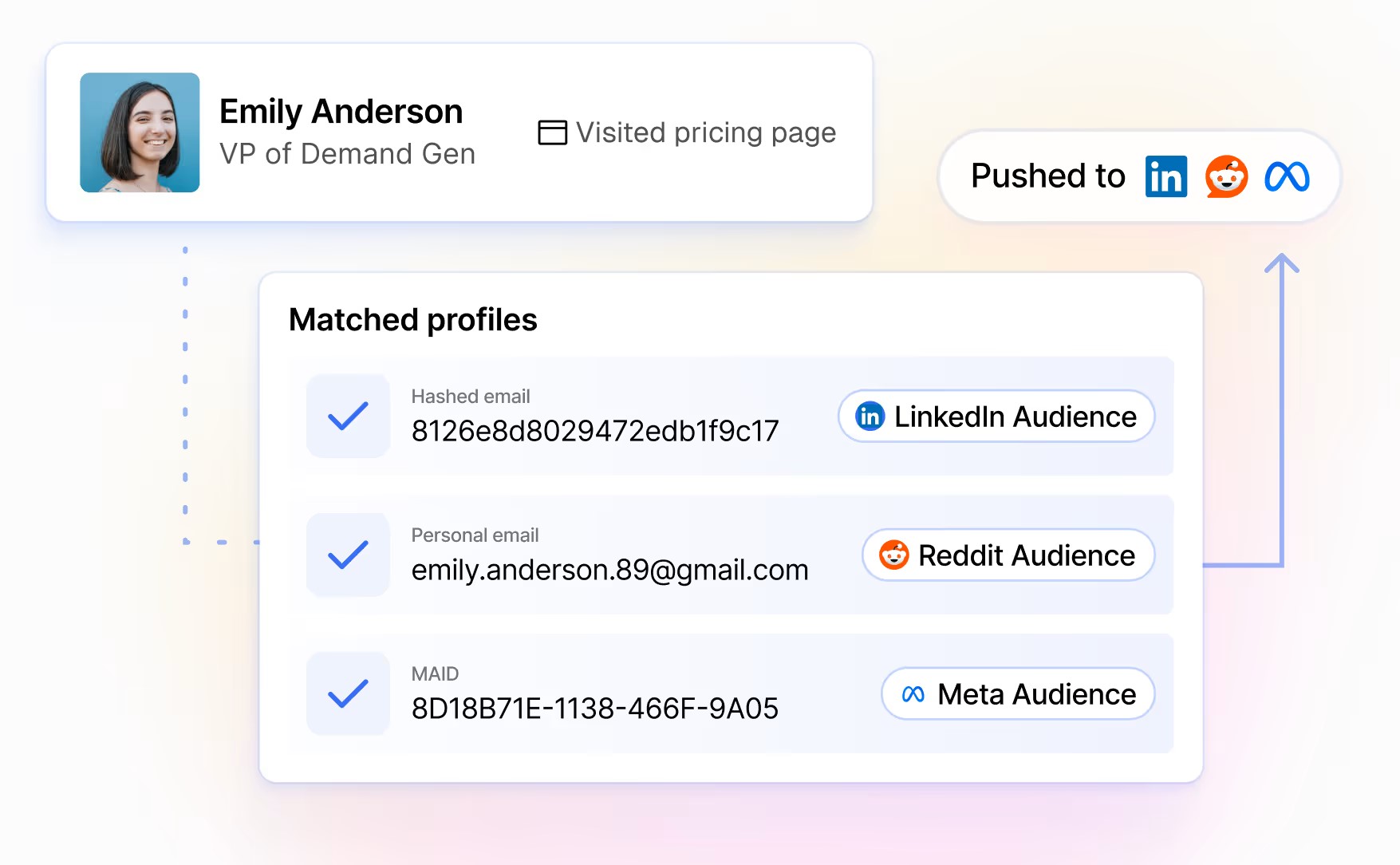Select the hashed email value 8126e8d8029472edb1f9c17

pos(594,431)
